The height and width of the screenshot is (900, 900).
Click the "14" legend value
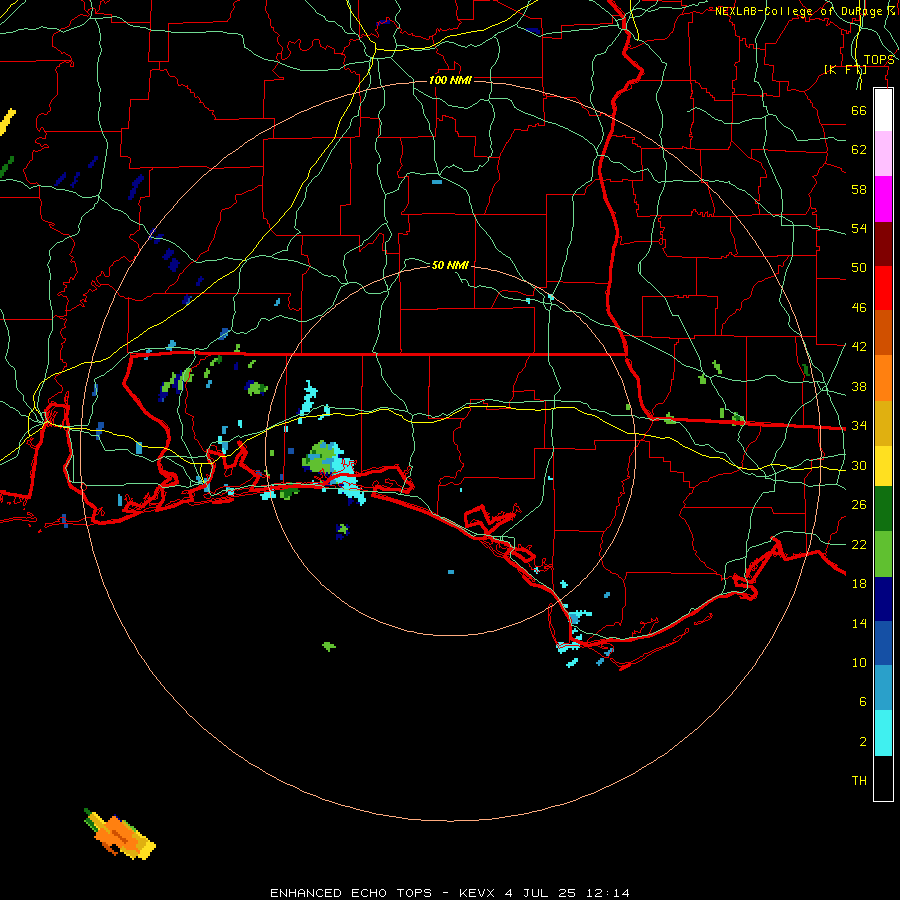[x=859, y=623]
